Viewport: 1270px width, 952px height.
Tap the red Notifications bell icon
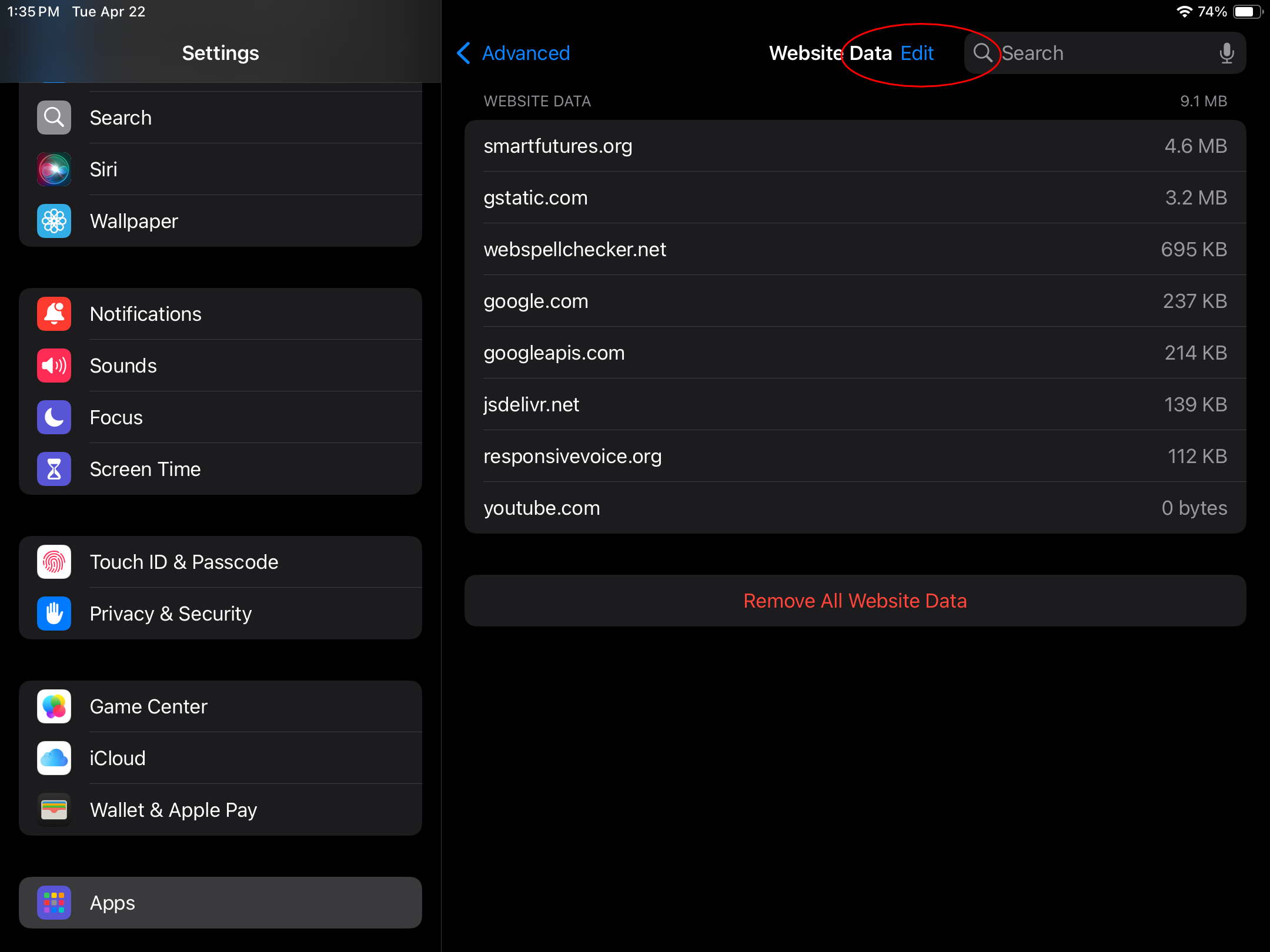tap(54, 314)
